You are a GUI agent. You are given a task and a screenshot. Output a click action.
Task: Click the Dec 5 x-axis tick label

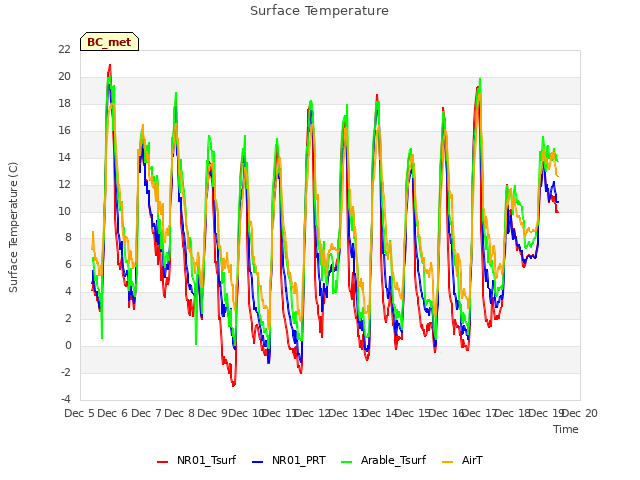(80, 413)
